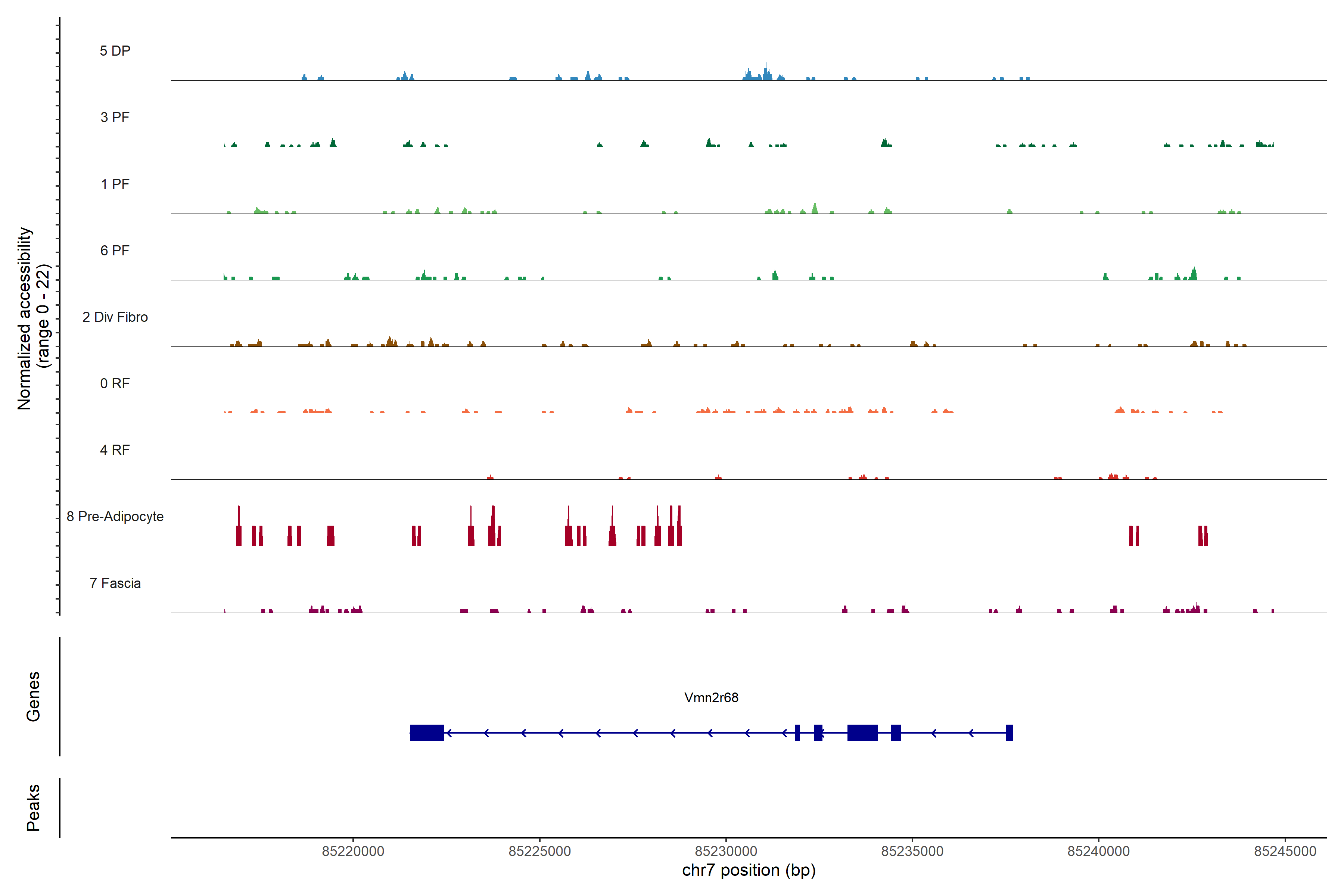1344x896 pixels.
Task: Click the chr7 position (bp) axis title
Action: pyautogui.click(x=749, y=870)
